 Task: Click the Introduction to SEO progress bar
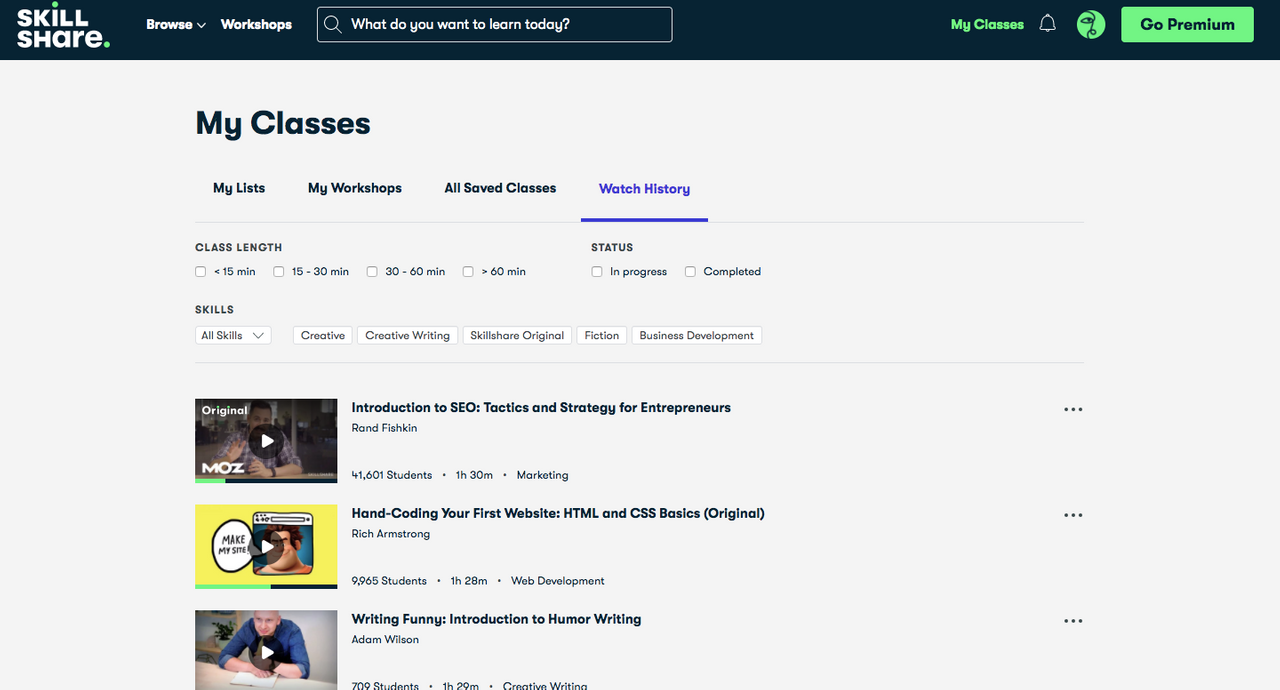coord(266,480)
